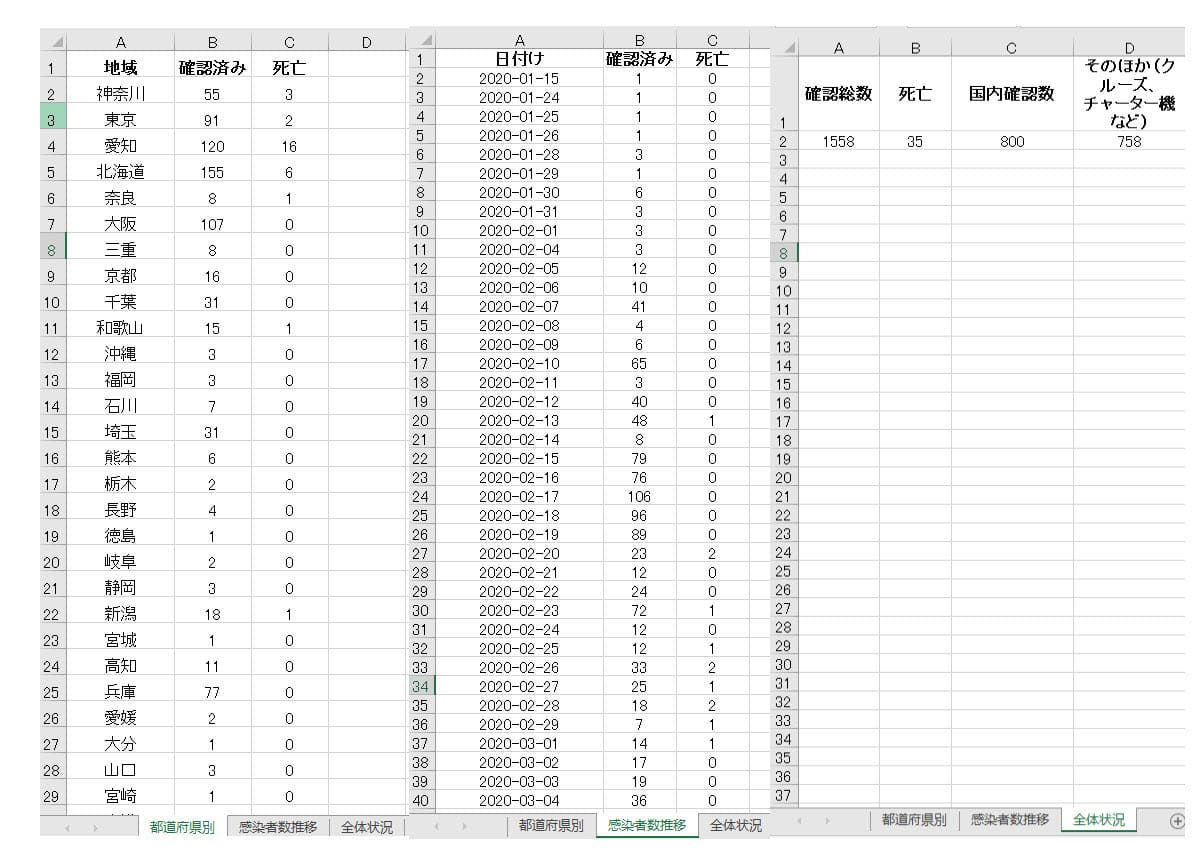1194x865 pixels.
Task: Select the 兵庫 cell
Action: click(120, 692)
